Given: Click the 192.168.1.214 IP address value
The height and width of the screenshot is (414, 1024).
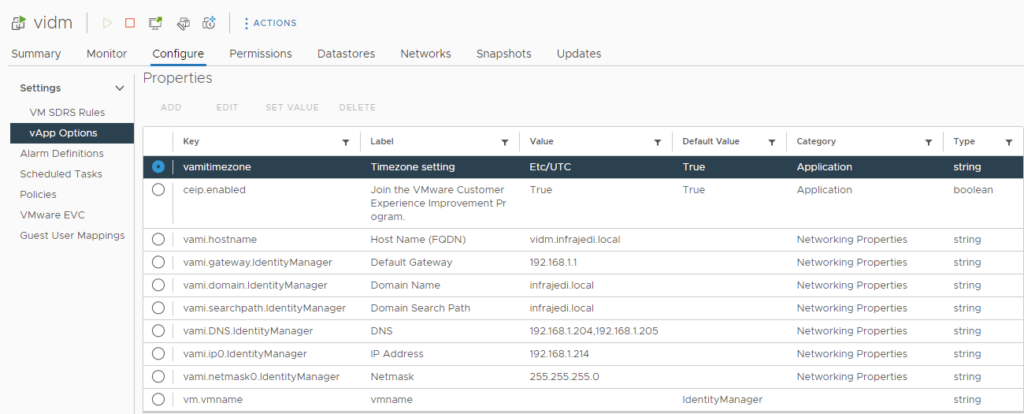Looking at the screenshot, I should coord(558,354).
